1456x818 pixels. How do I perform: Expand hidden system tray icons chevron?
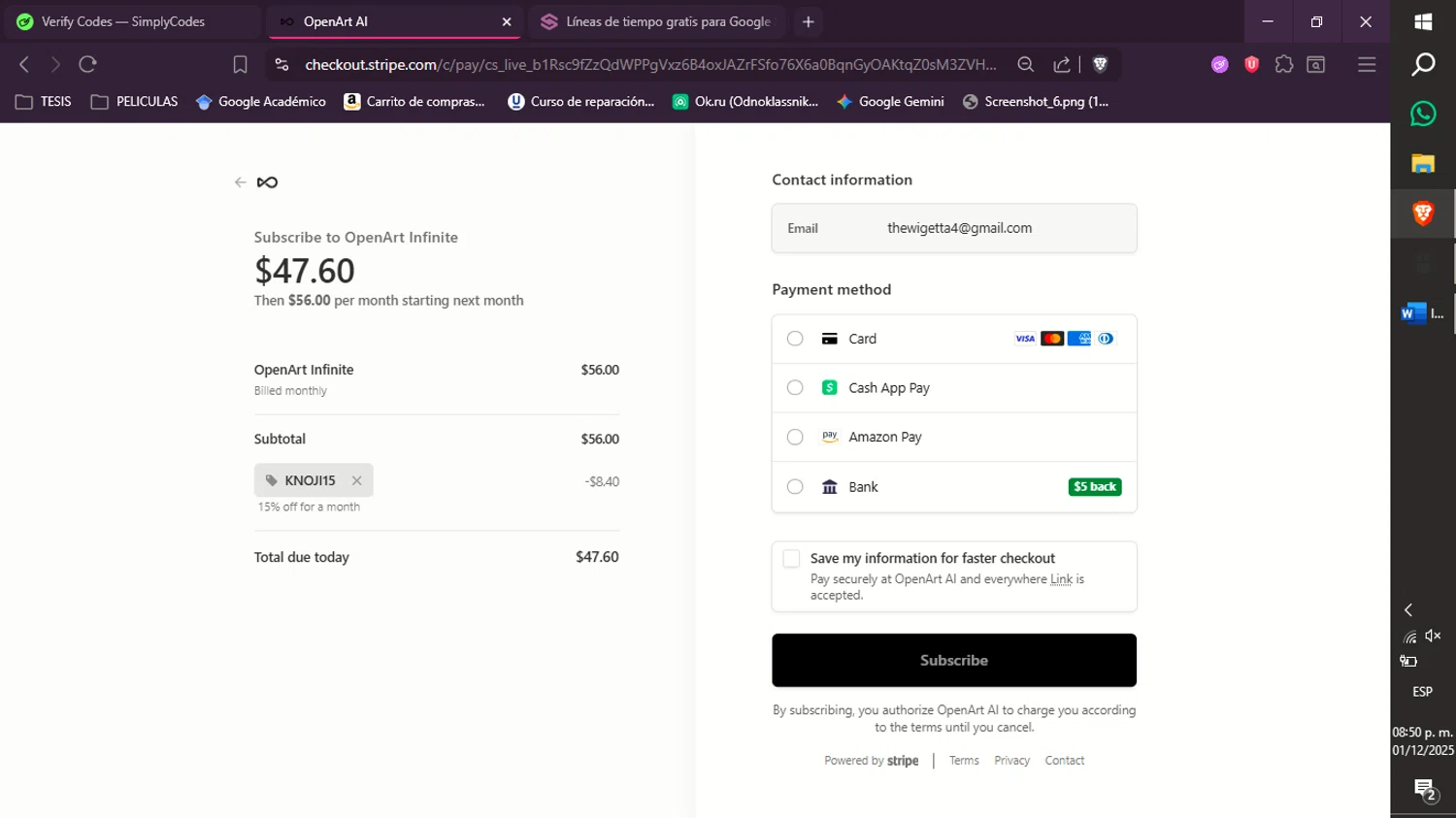pos(1408,609)
